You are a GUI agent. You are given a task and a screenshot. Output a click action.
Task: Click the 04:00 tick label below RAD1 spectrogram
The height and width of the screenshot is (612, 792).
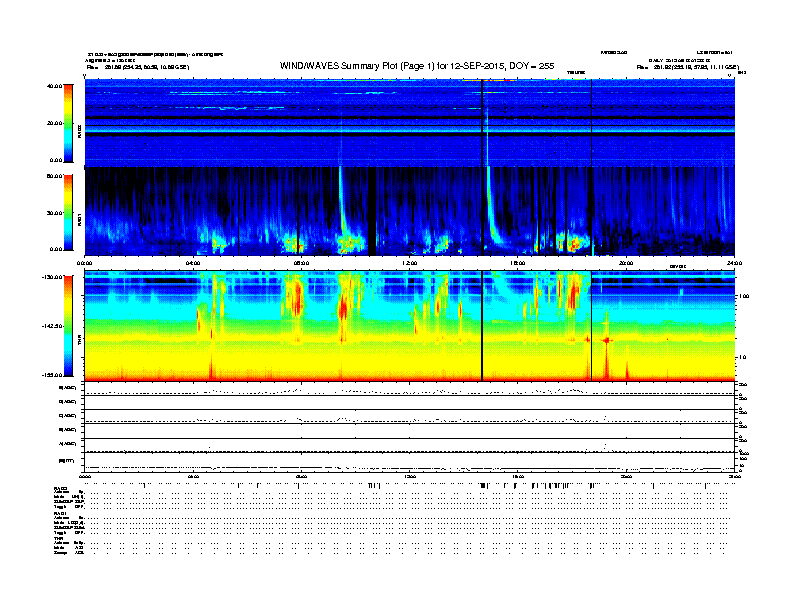pyautogui.click(x=193, y=263)
